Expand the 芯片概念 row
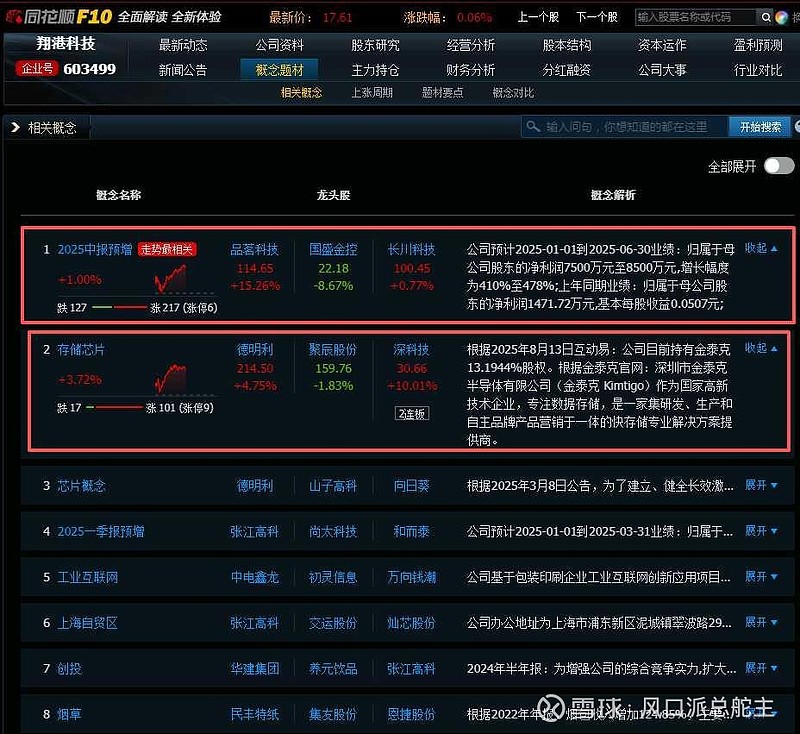This screenshot has width=800, height=734. pyautogui.click(x=761, y=485)
